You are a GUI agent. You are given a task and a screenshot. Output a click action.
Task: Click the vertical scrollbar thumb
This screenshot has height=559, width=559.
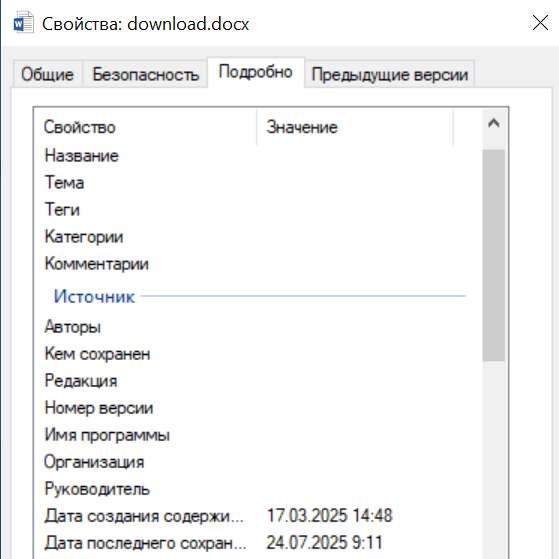coord(494,255)
